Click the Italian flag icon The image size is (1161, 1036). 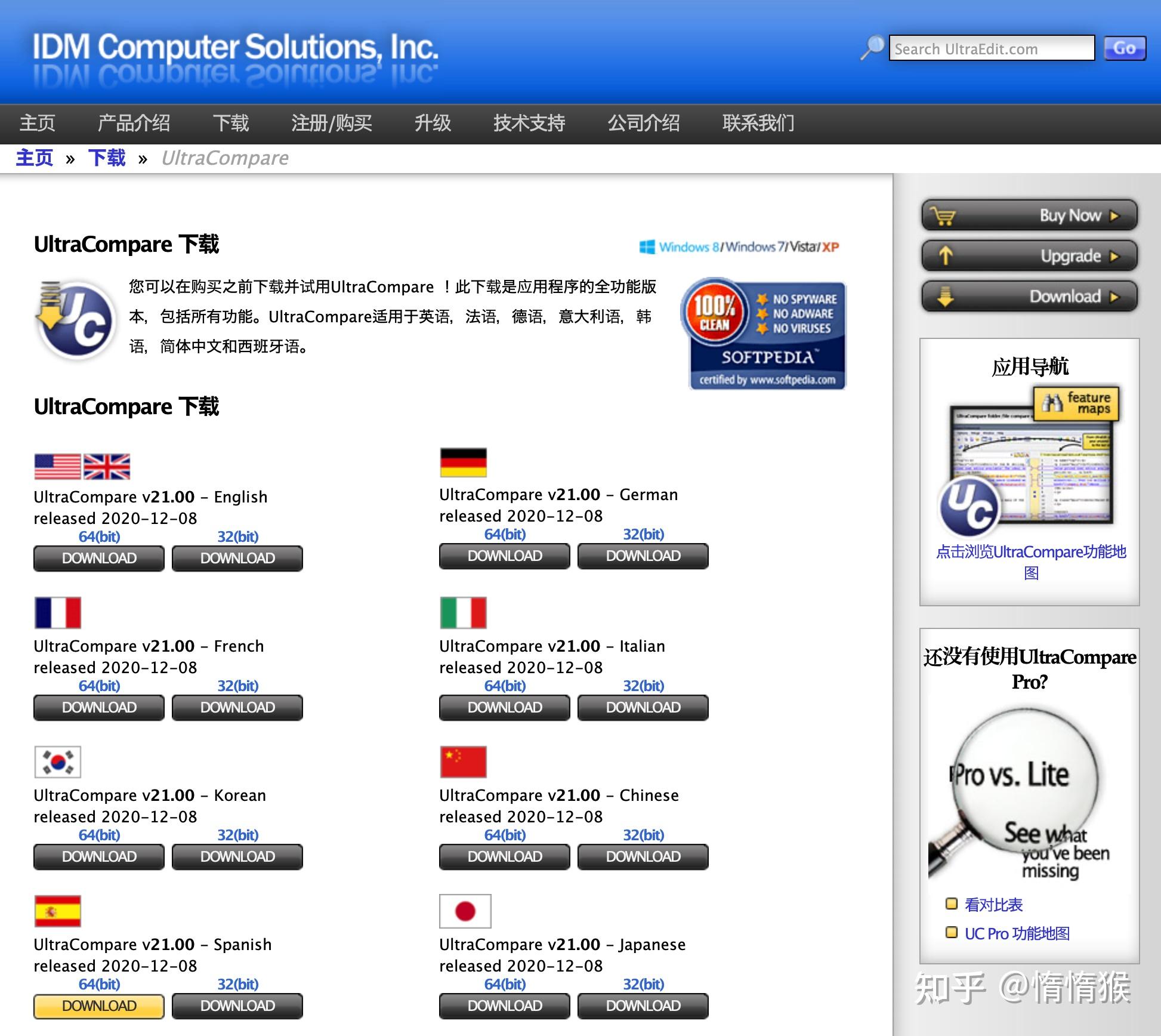click(463, 612)
